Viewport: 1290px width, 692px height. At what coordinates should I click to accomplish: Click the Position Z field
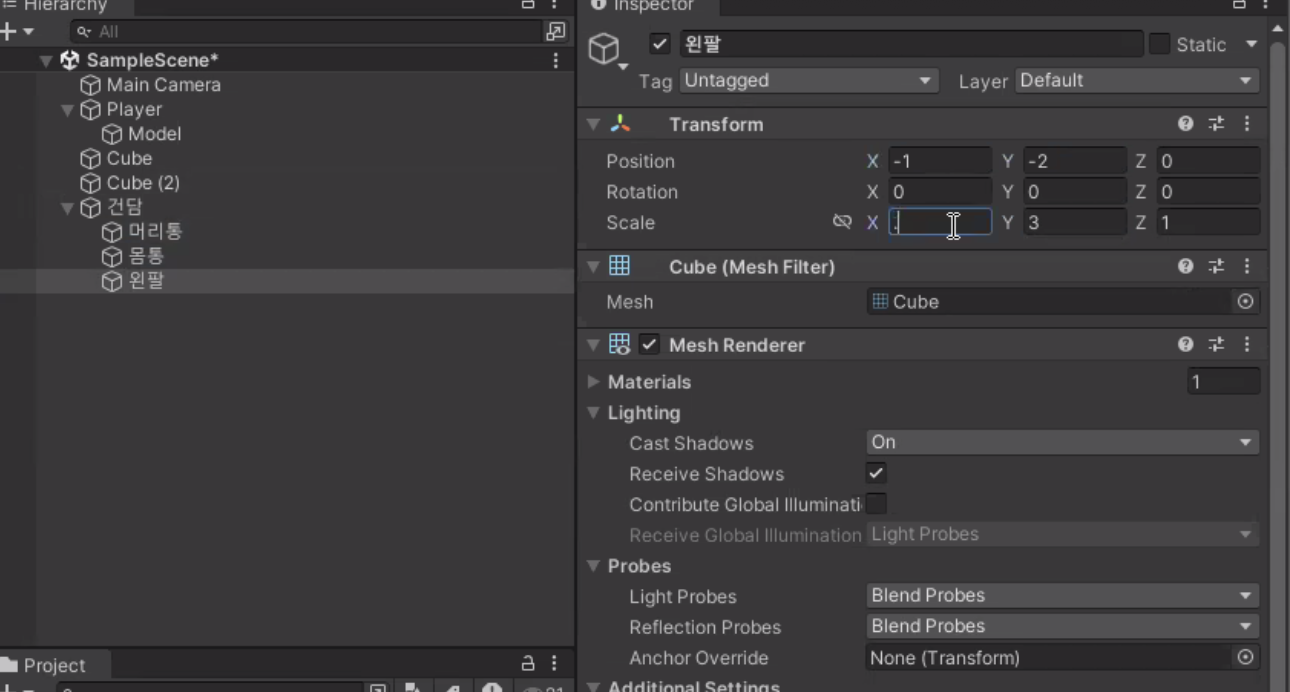[x=1208, y=161]
